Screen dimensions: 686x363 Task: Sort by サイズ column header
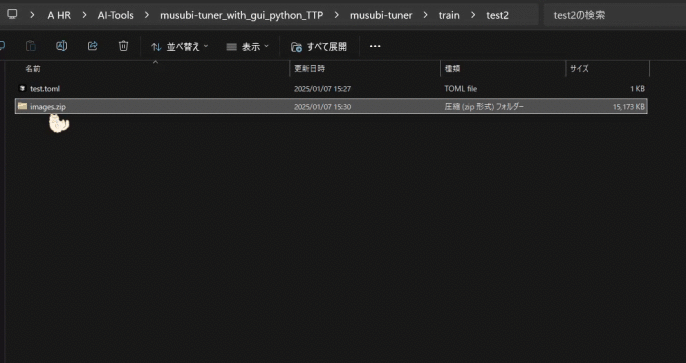[x=579, y=69]
